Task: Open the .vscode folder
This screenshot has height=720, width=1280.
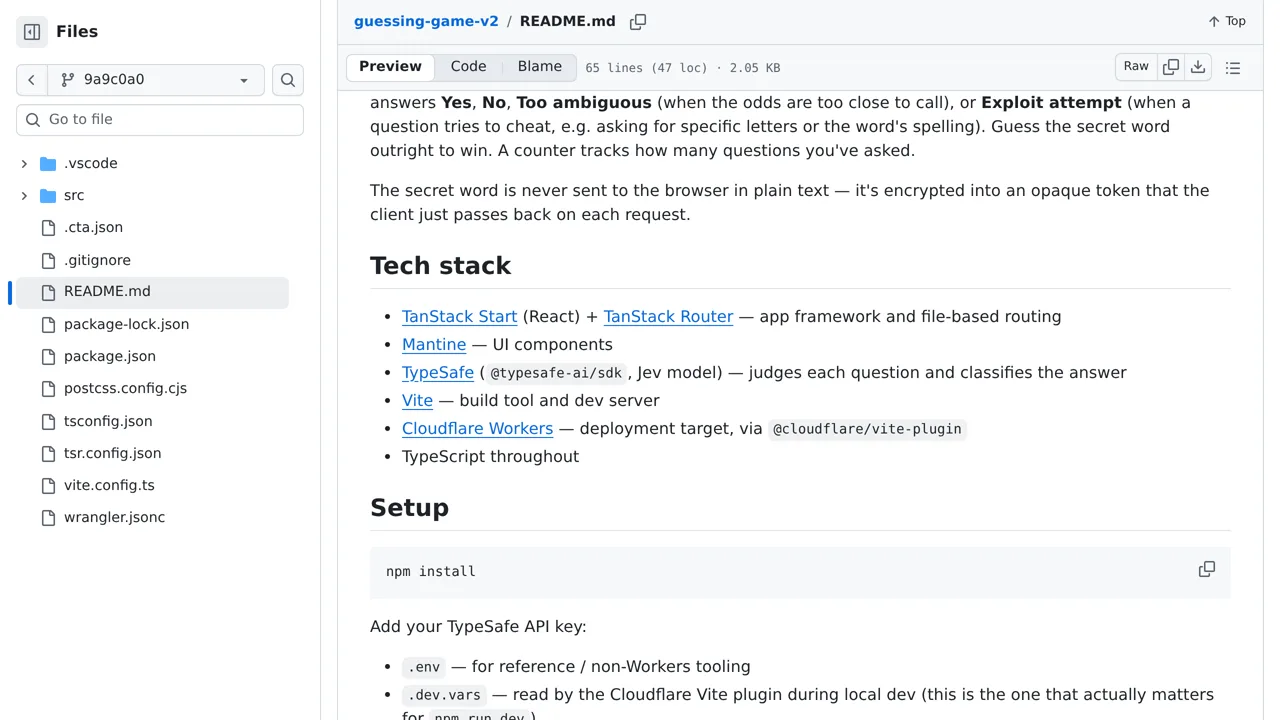Action: tap(90, 163)
